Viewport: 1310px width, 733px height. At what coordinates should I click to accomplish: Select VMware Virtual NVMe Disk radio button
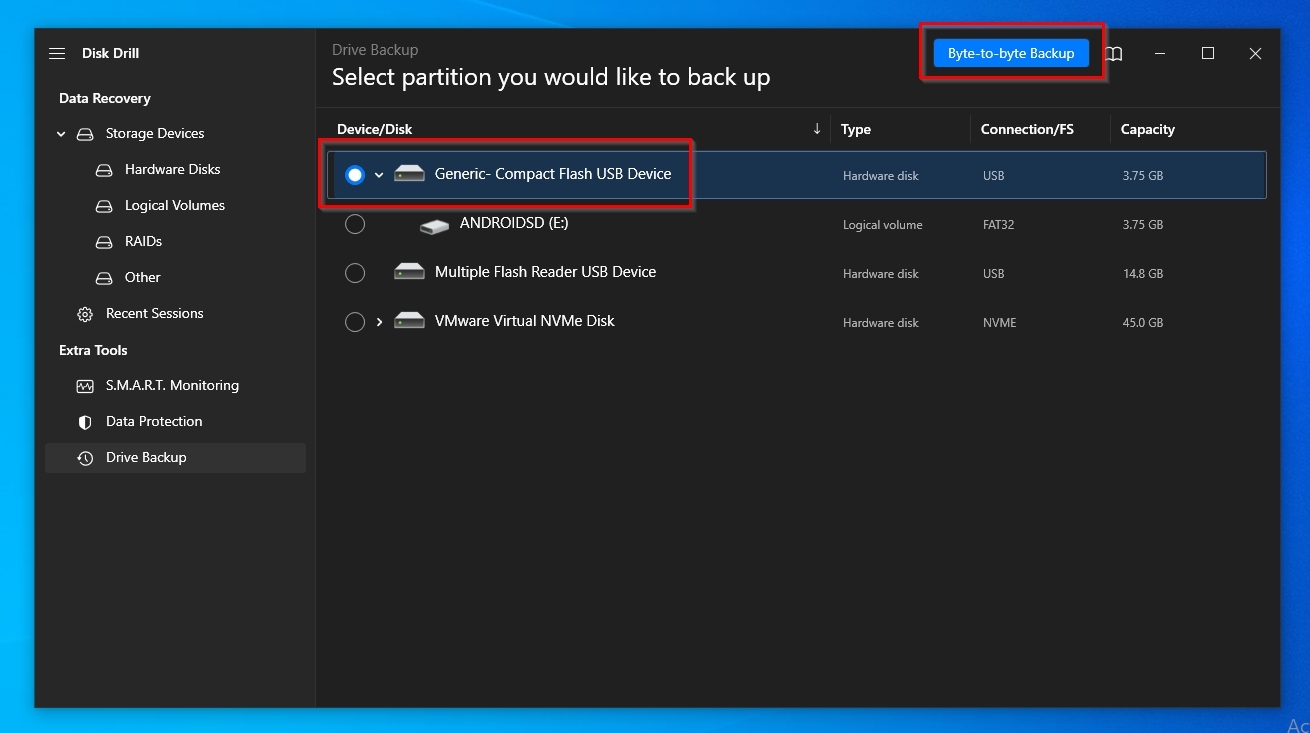(355, 322)
